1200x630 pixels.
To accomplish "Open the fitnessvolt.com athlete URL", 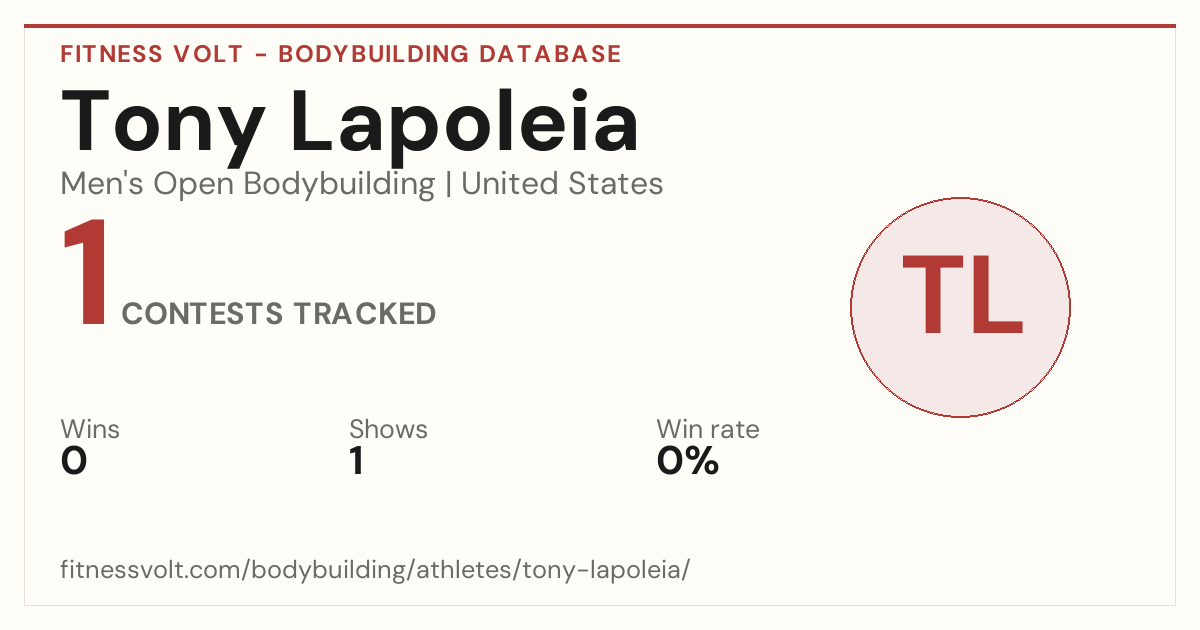I will click(x=375, y=571).
